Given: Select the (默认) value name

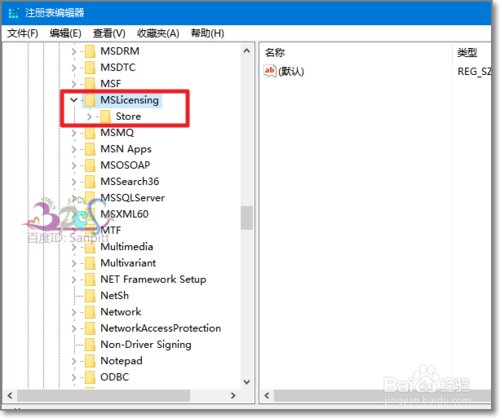Looking at the screenshot, I should (x=291, y=71).
